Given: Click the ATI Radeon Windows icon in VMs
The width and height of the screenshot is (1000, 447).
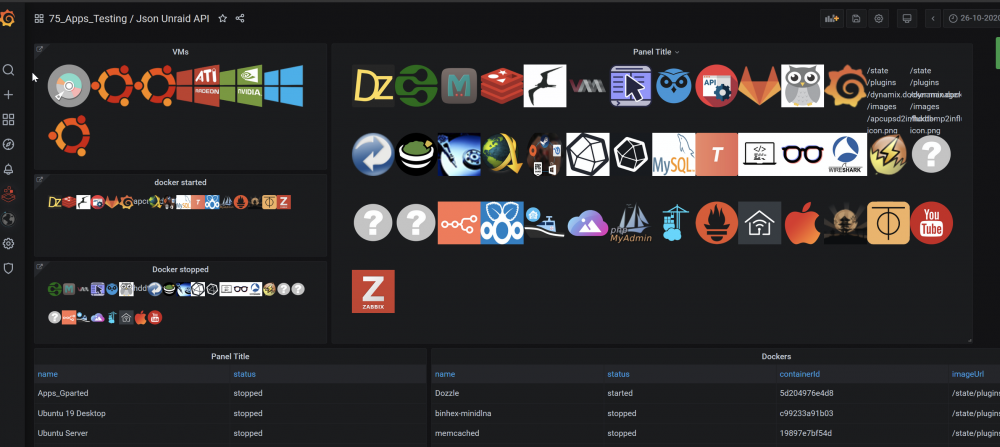Looking at the screenshot, I should (x=197, y=85).
